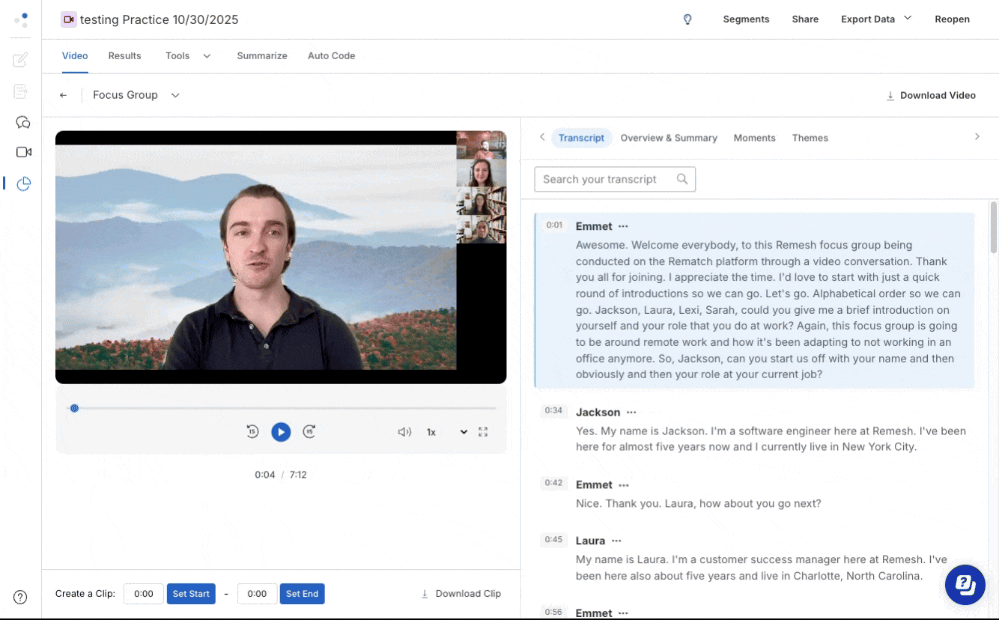
Task: Select the history clock icon in the sidebar
Action: (x=22, y=184)
